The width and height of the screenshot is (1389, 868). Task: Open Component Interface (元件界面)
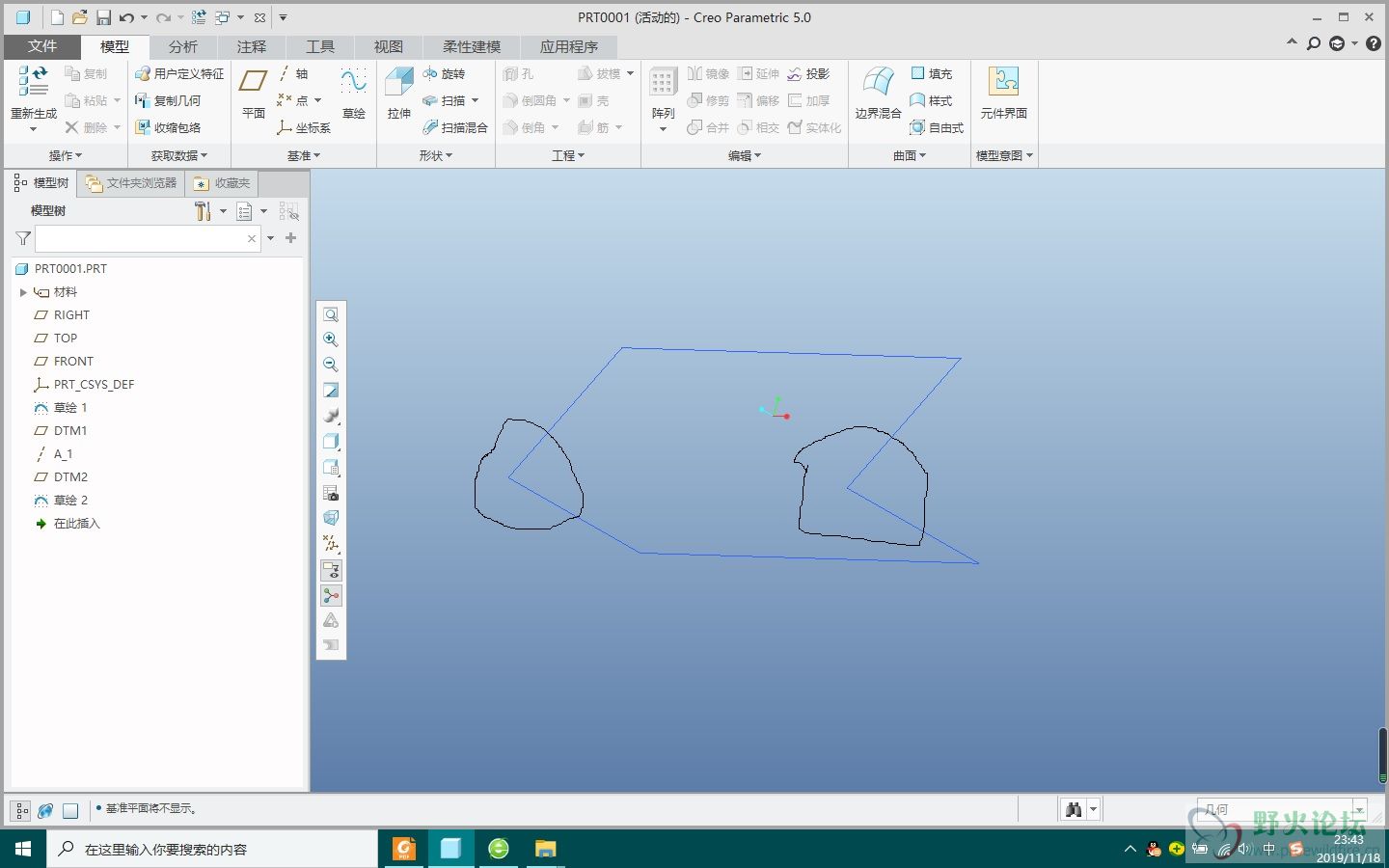(1003, 93)
